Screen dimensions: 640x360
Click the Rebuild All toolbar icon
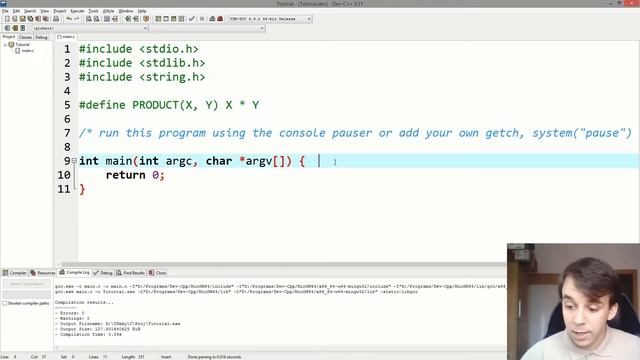point(181,19)
